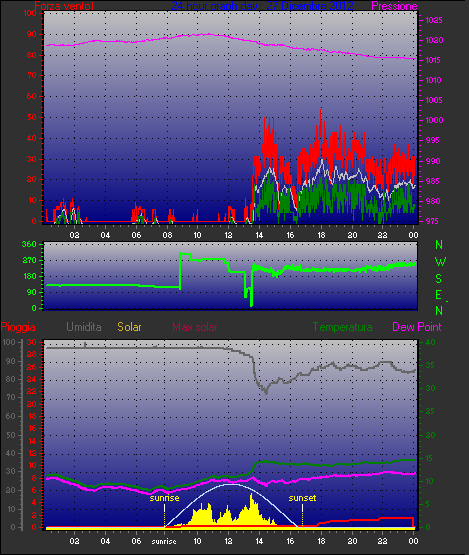The image size is (469, 555).
Task: Click the S compass label beside wind direction
Action: coord(439,279)
